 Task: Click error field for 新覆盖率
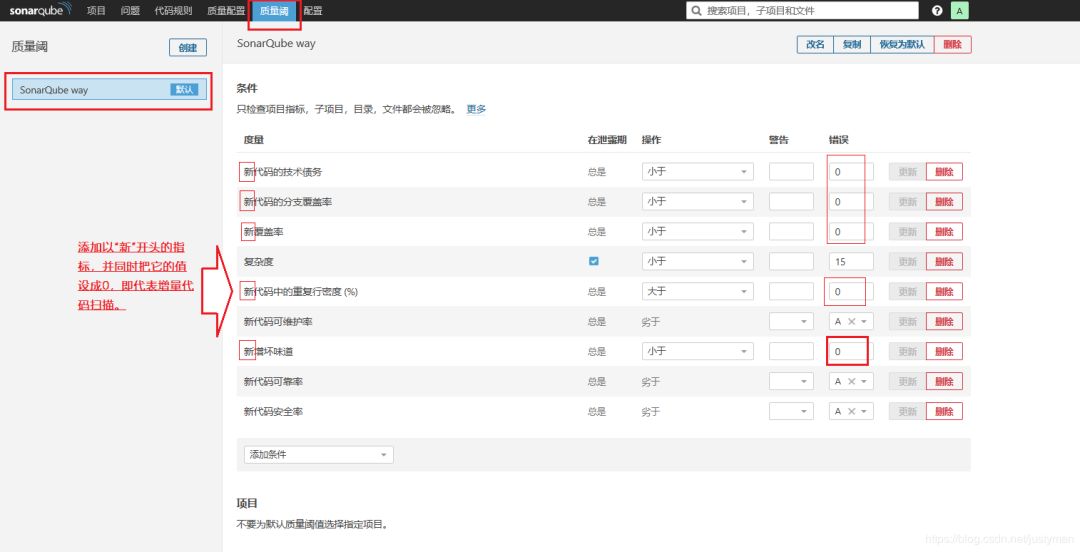(x=851, y=232)
